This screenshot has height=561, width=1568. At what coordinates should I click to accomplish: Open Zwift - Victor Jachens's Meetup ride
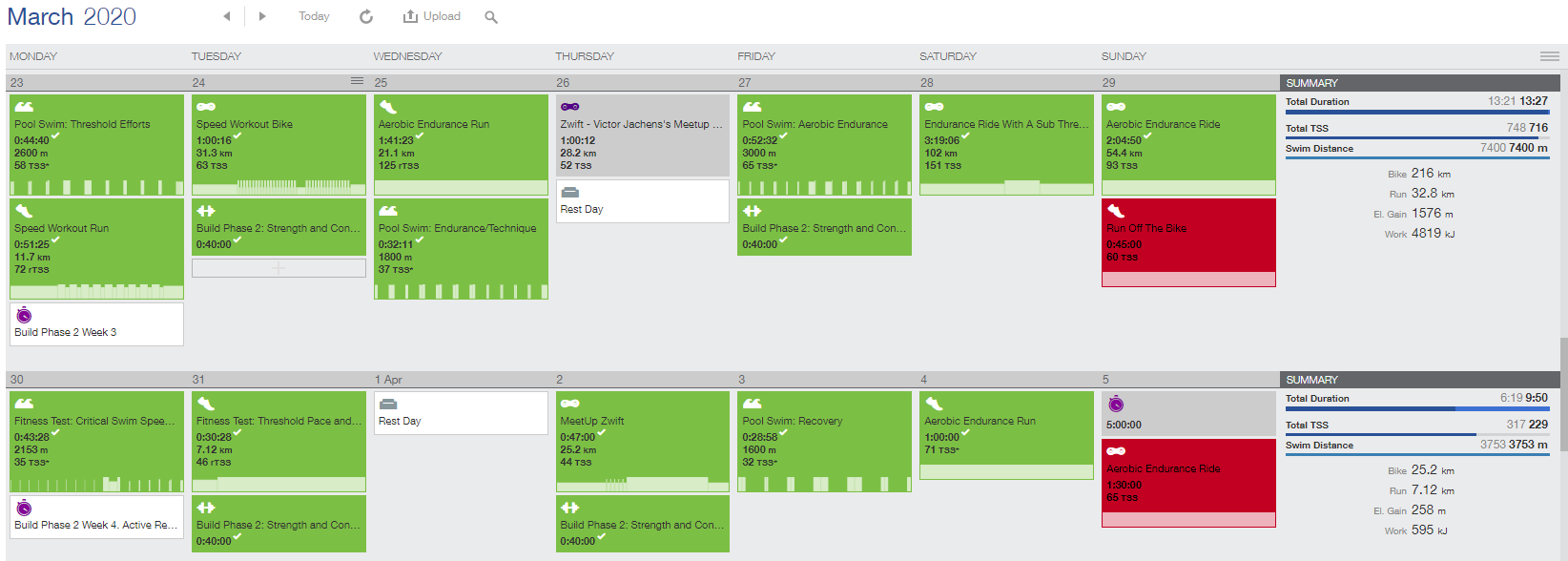643,135
